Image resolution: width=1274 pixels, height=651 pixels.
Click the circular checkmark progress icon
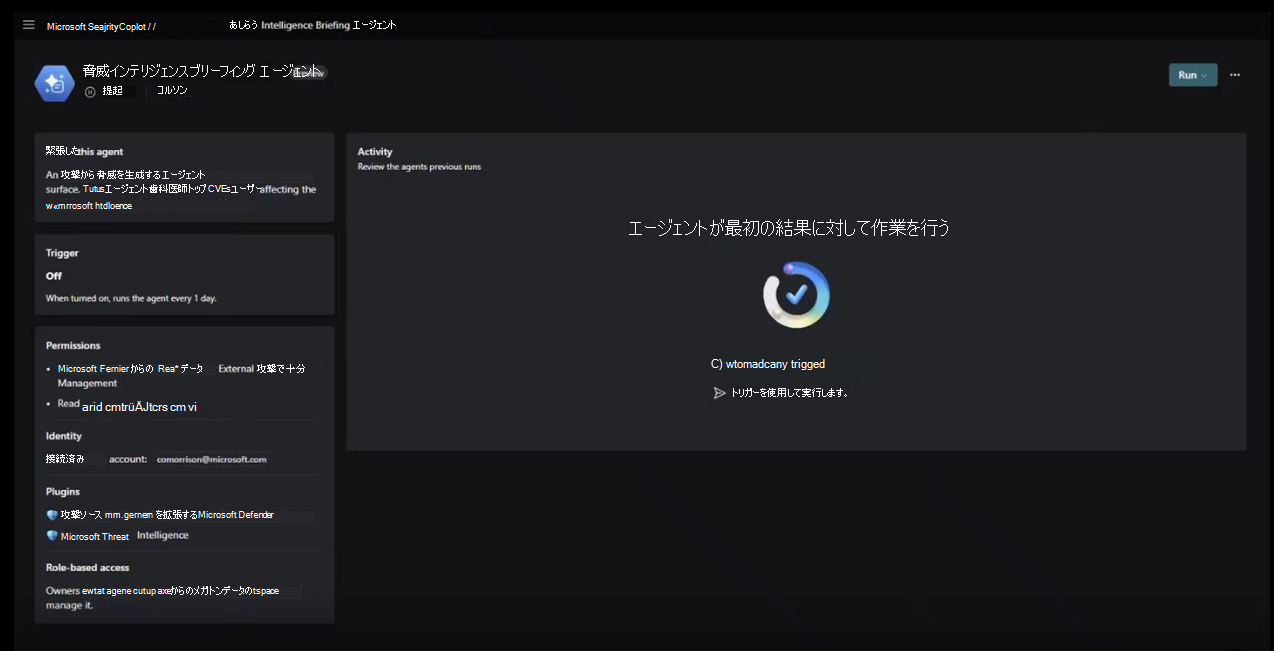[x=796, y=295]
